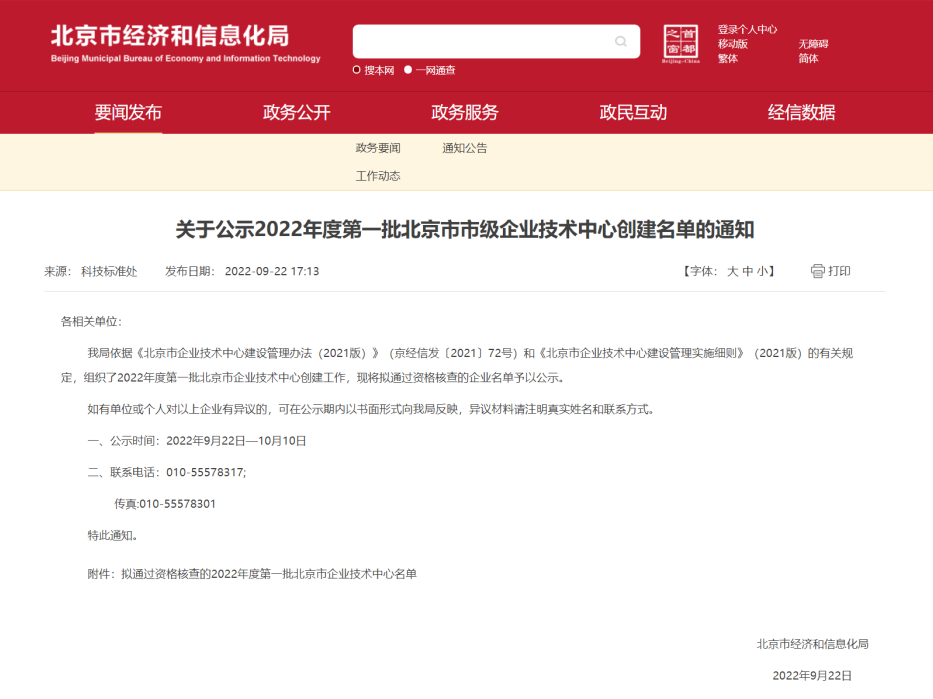Click the bottom date 2022年9月22日

[812, 676]
